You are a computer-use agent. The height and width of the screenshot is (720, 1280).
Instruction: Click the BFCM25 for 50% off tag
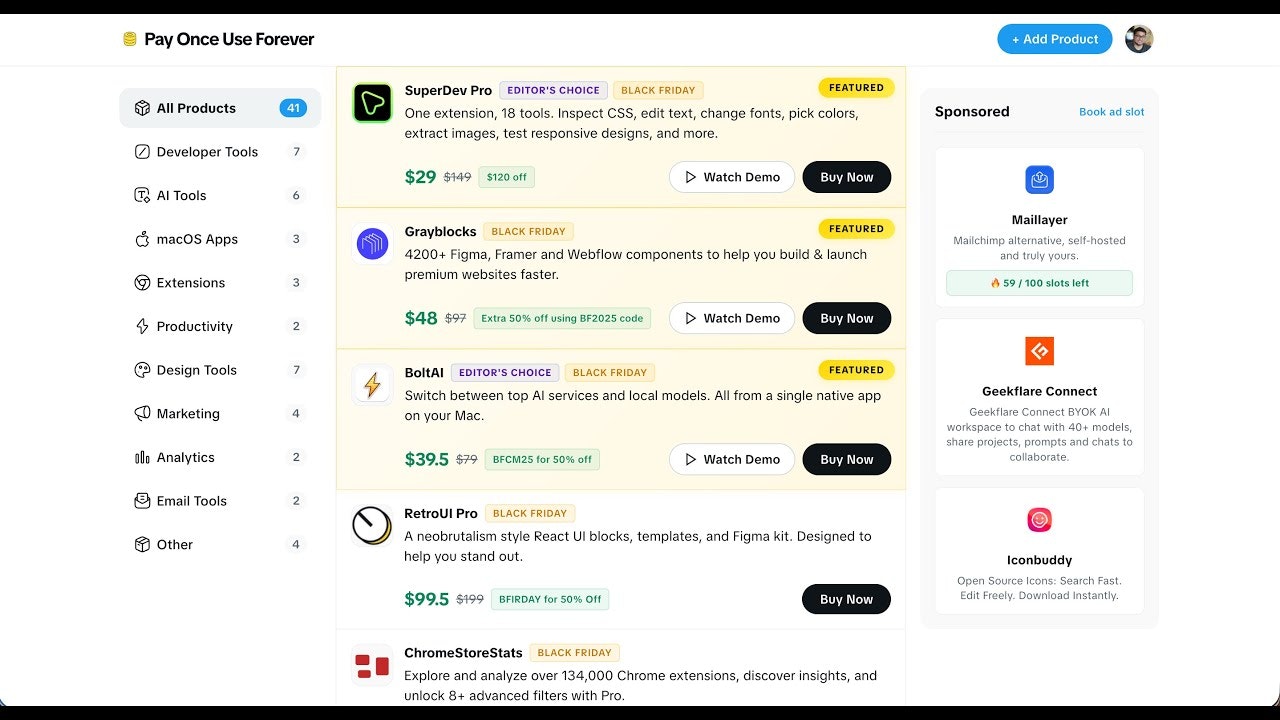[542, 459]
